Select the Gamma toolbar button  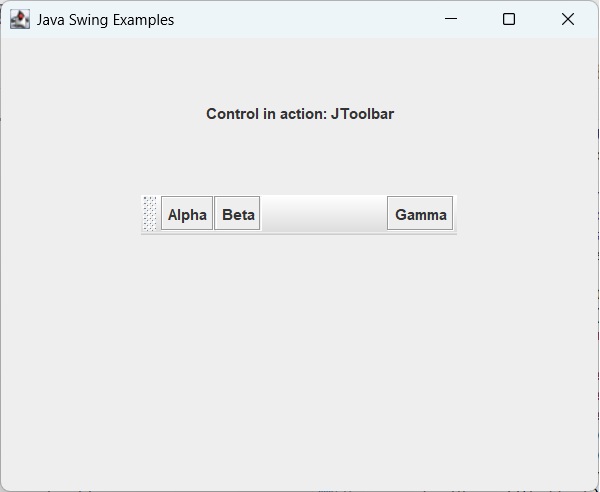coord(420,214)
